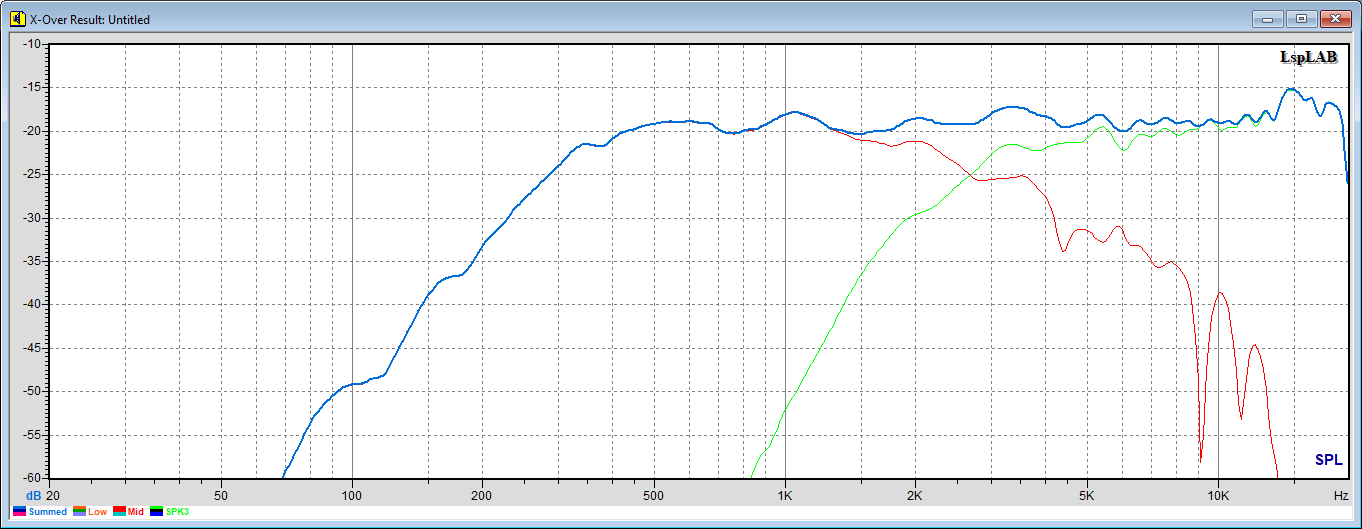The height and width of the screenshot is (529, 1362).
Task: Select the Summed legend label
Action: (48, 512)
